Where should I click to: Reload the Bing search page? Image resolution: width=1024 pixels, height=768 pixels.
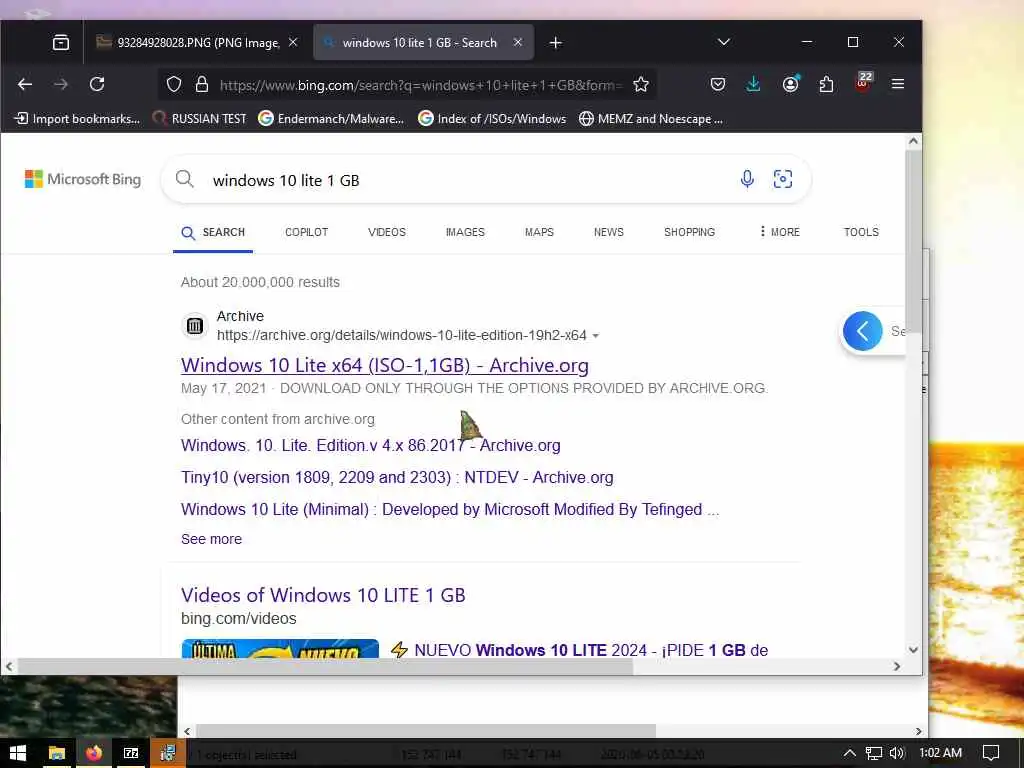(x=97, y=84)
